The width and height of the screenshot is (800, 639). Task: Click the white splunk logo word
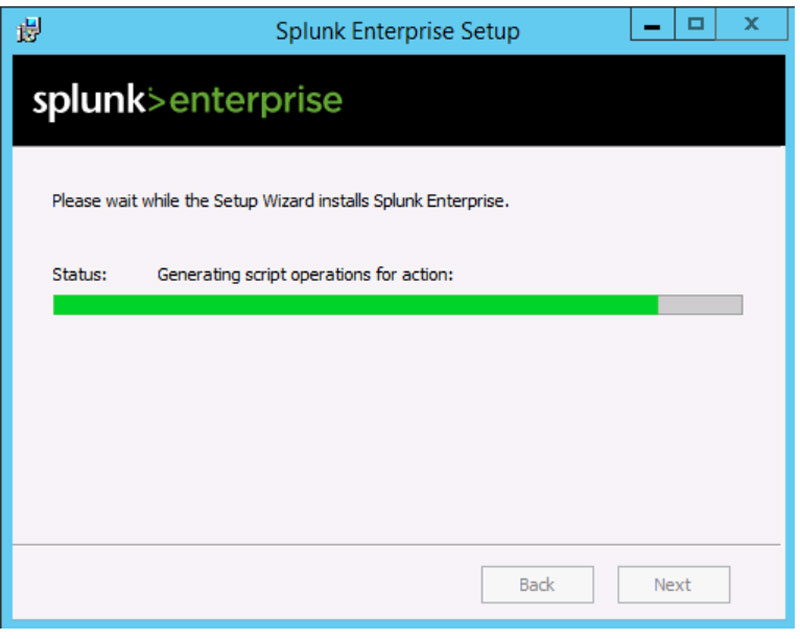(x=89, y=102)
